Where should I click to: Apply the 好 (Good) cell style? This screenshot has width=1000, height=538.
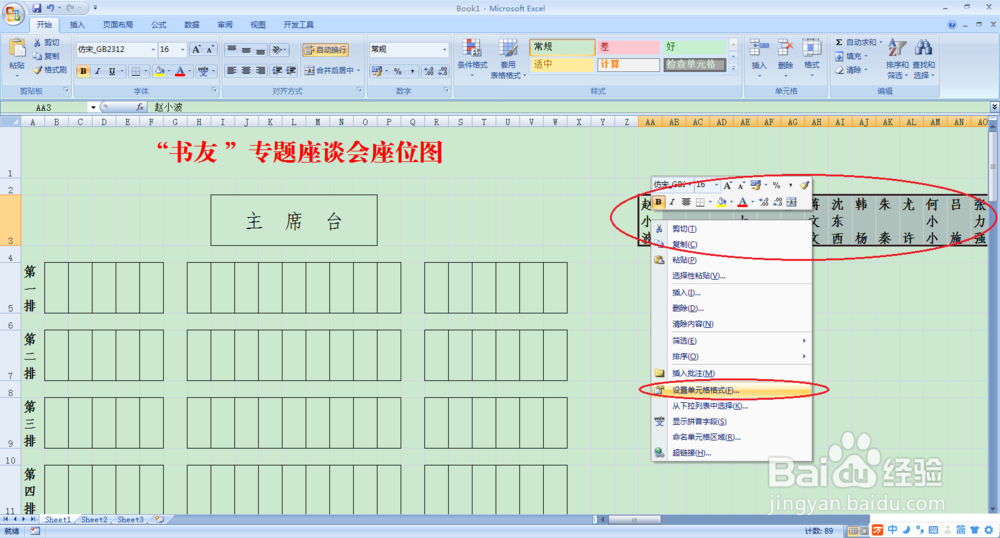695,47
